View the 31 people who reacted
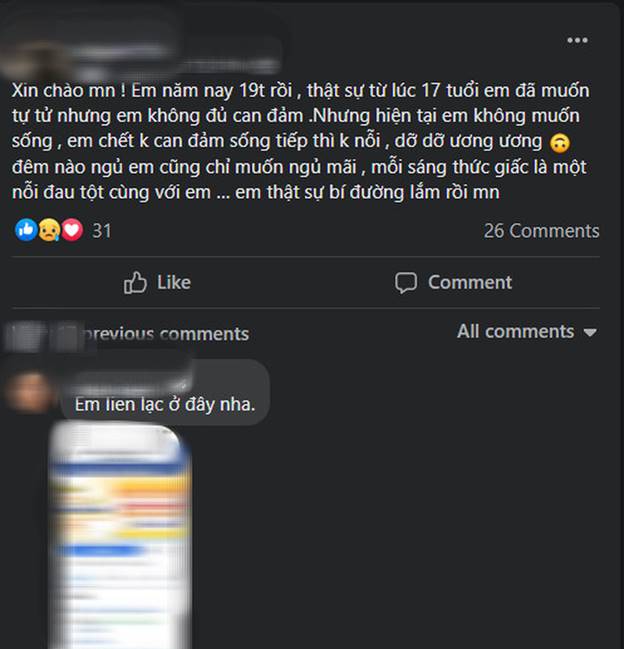This screenshot has height=649, width=624. (102, 231)
